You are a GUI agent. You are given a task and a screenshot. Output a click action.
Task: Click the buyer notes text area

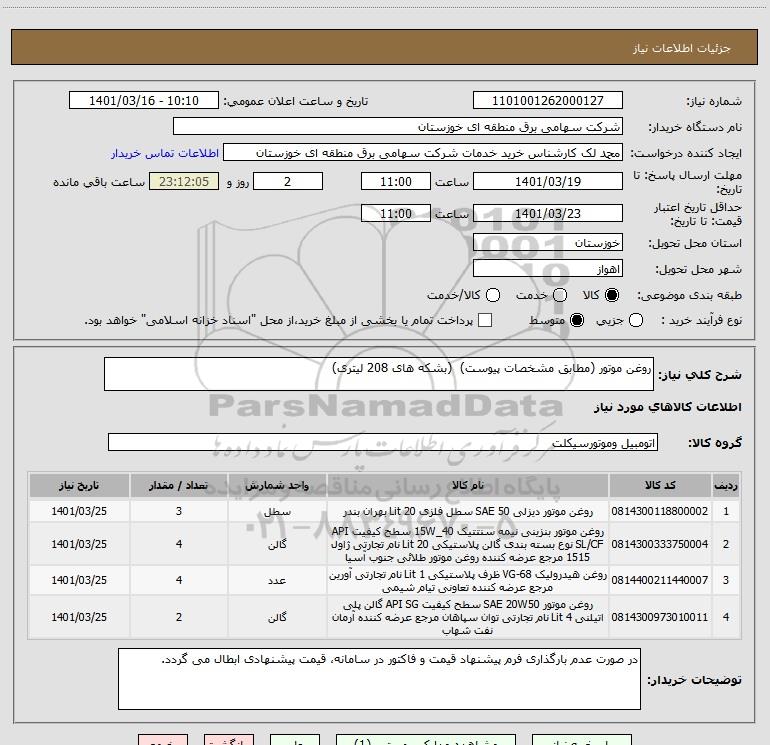(x=379, y=679)
